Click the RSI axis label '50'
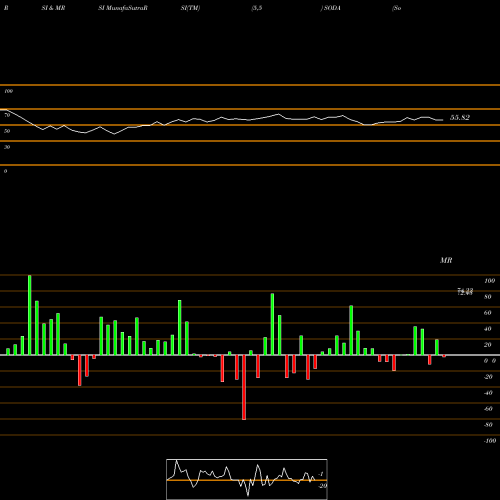Screen dimensions: 500x500 [x=7, y=131]
